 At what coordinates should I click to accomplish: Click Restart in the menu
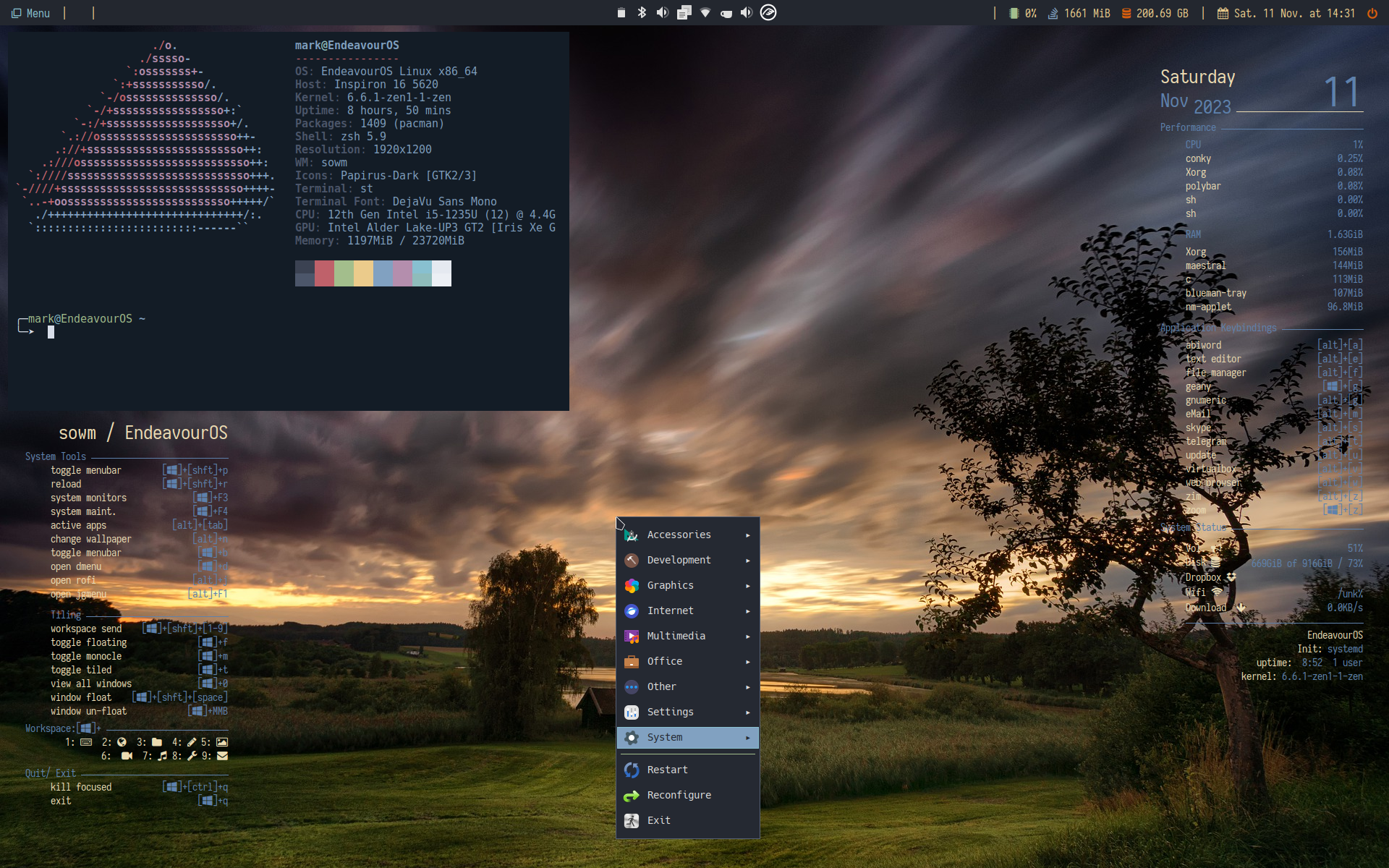tap(667, 770)
